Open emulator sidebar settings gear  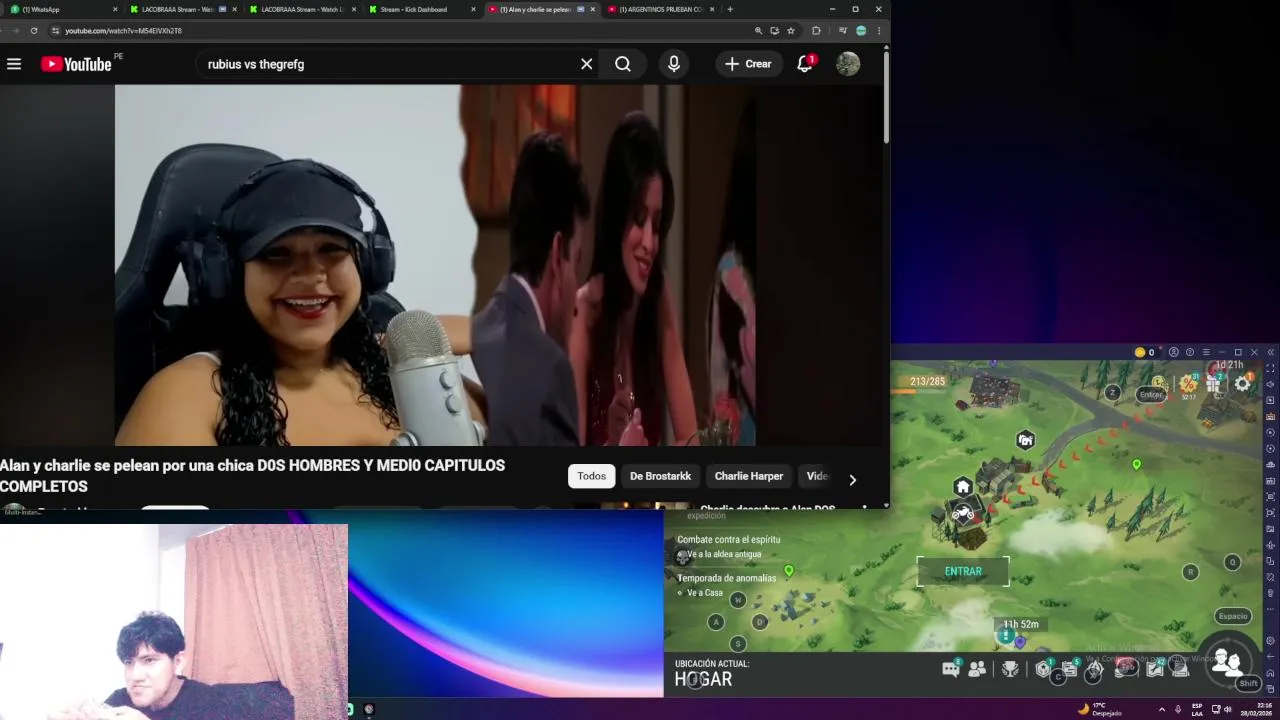[1270, 640]
